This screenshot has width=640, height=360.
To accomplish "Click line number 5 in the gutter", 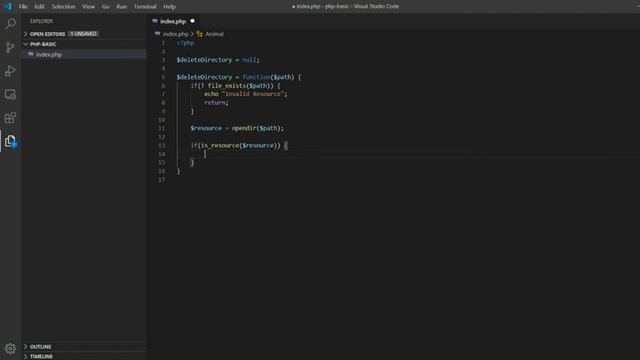I will pyautogui.click(x=163, y=77).
